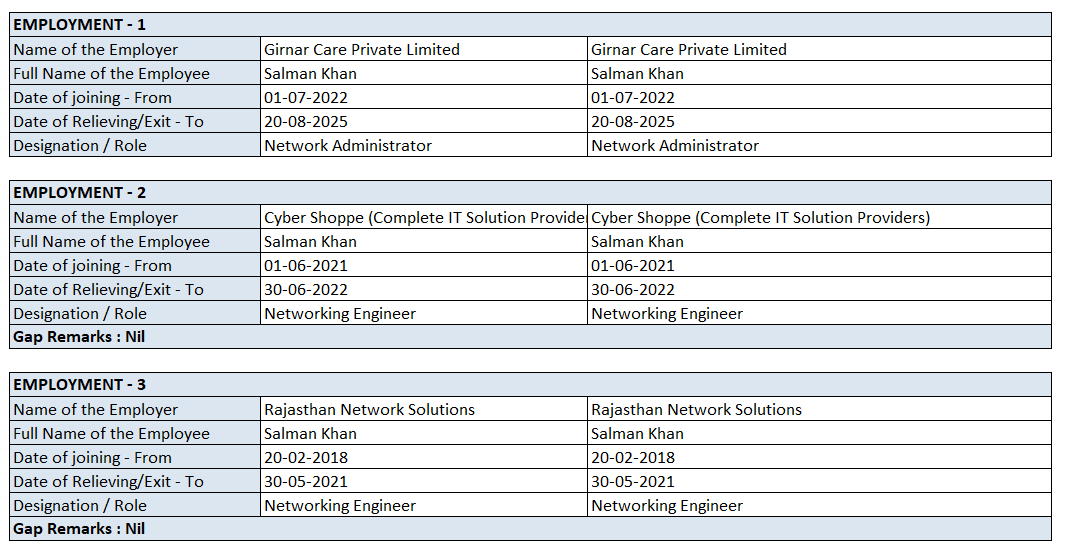
Task: Select the full 'Cyber Shoppe (Complete IT Solution Providers)' cell
Action: coord(760,217)
